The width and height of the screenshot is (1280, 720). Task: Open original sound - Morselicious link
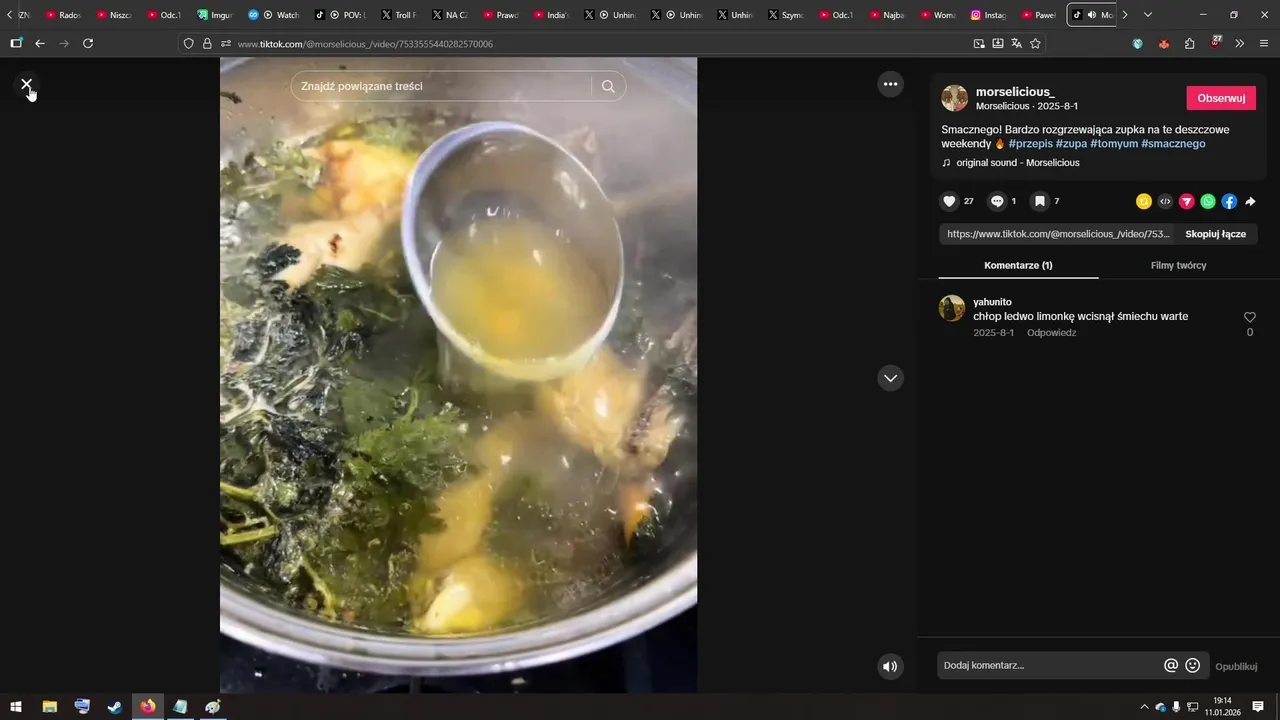point(1018,163)
